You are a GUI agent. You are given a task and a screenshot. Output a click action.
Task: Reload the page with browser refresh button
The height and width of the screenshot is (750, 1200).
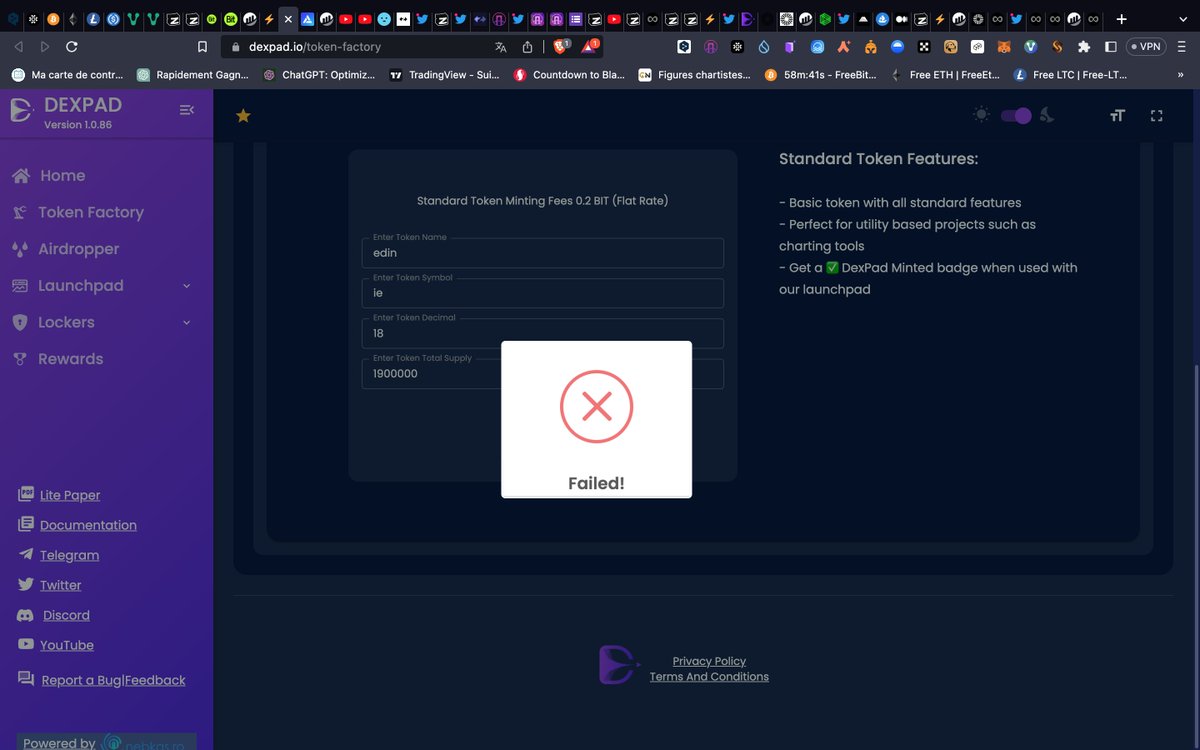click(72, 46)
